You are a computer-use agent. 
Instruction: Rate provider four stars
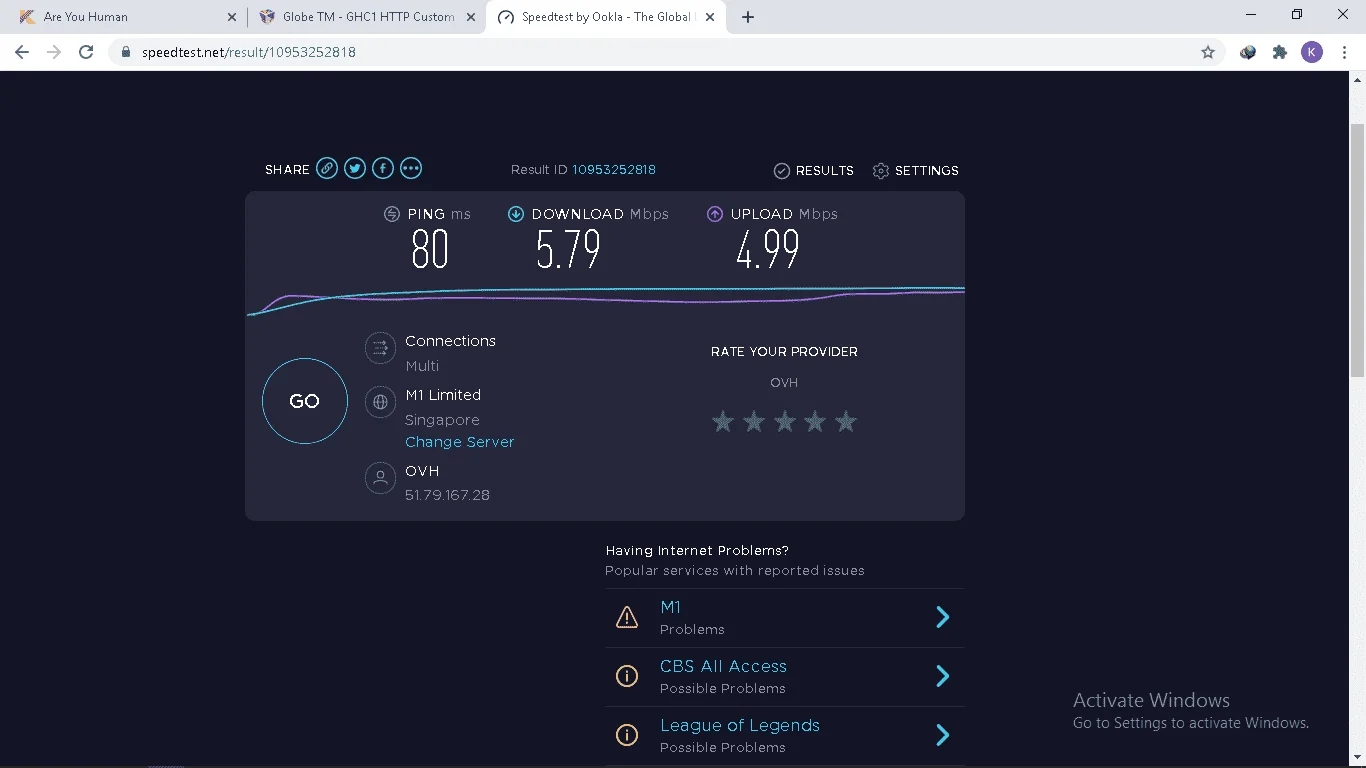coord(815,421)
